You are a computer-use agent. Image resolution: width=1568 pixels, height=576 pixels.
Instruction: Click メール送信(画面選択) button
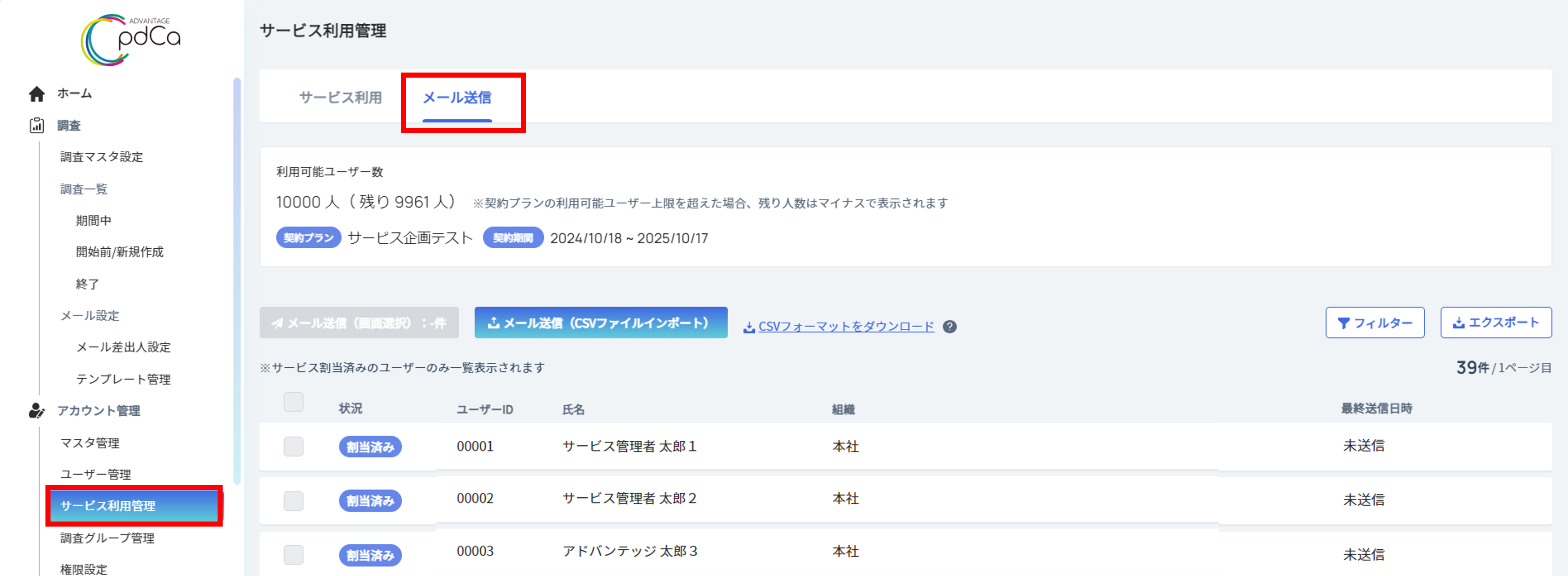pyautogui.click(x=359, y=323)
